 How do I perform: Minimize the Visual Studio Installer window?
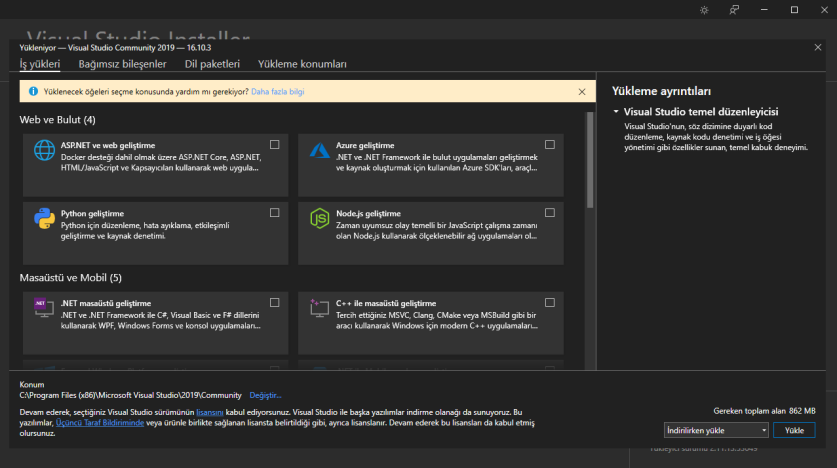tap(764, 10)
